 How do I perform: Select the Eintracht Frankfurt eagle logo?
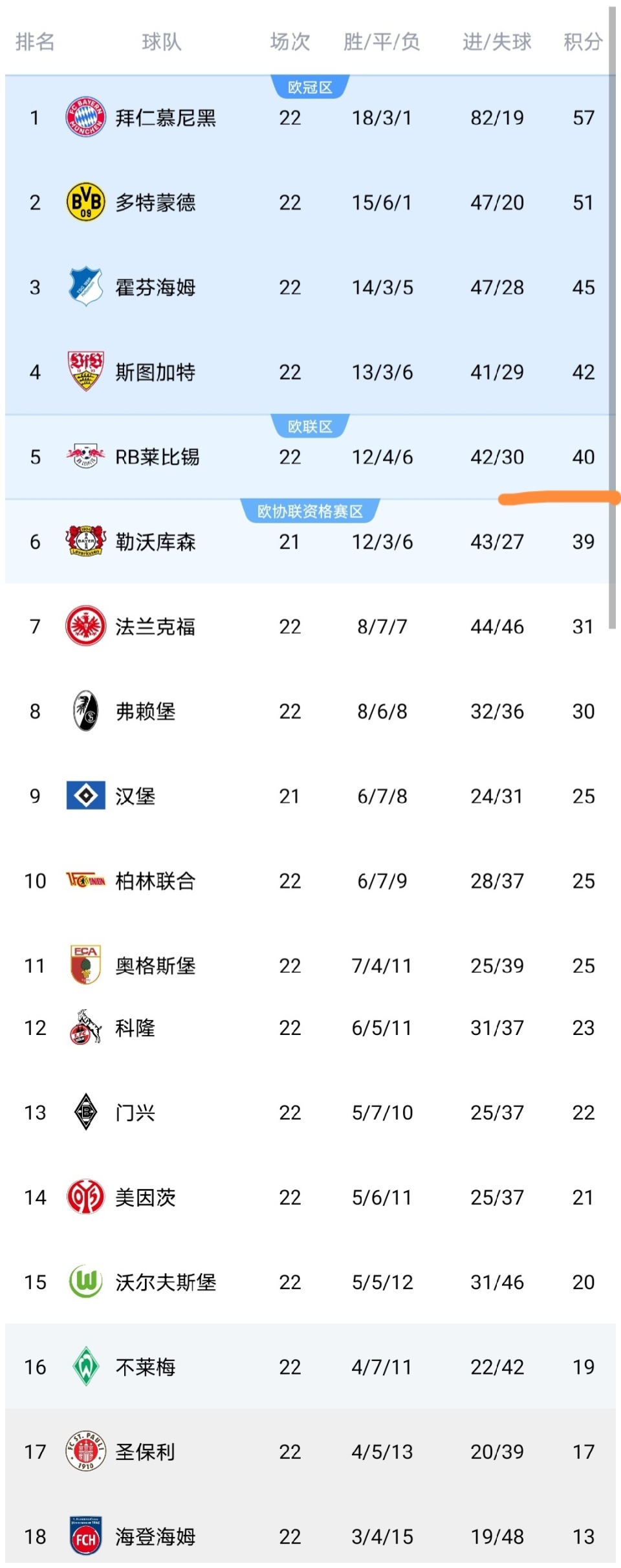[x=85, y=626]
